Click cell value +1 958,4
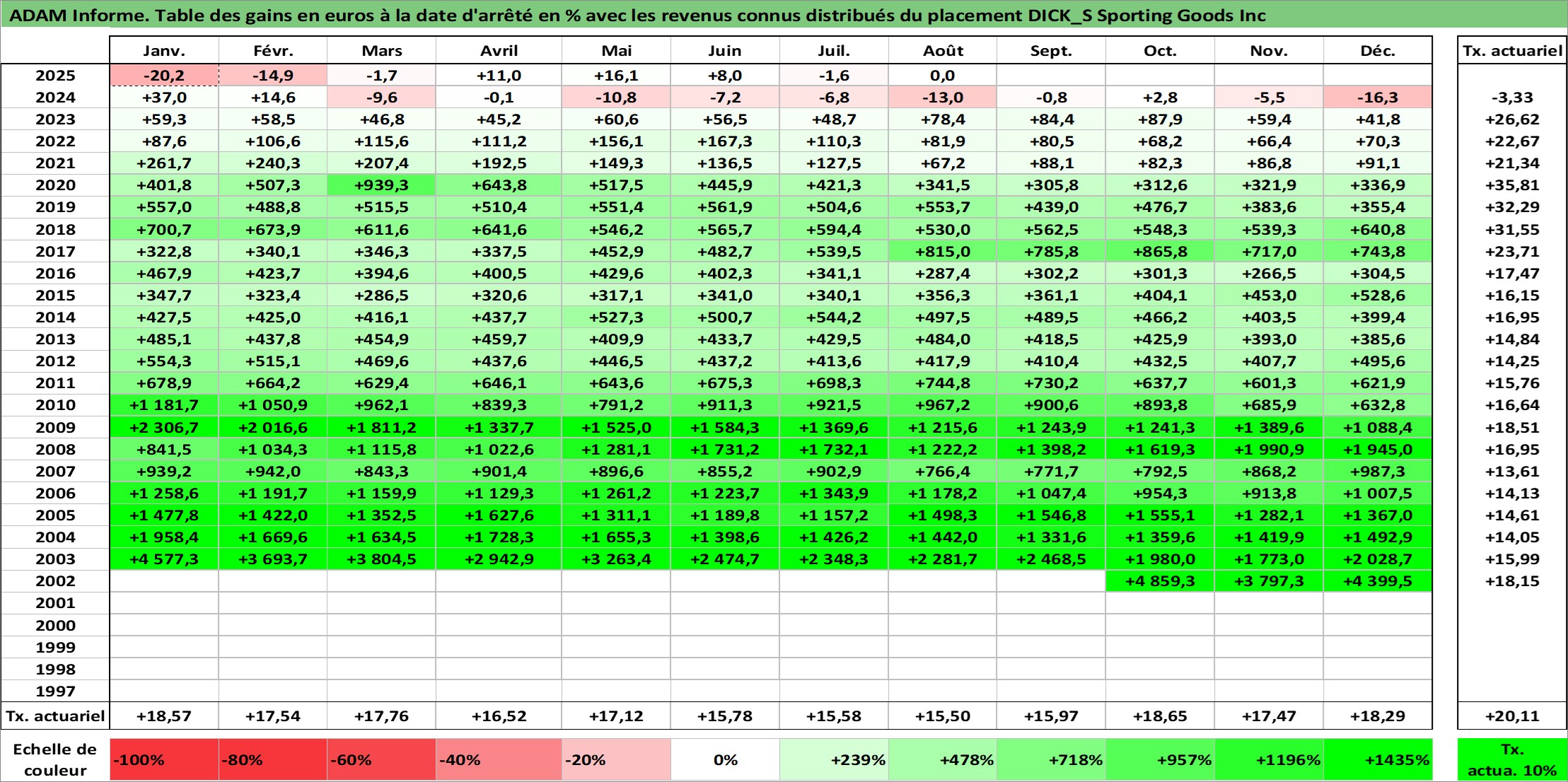This screenshot has width=1568, height=782. pos(164,537)
